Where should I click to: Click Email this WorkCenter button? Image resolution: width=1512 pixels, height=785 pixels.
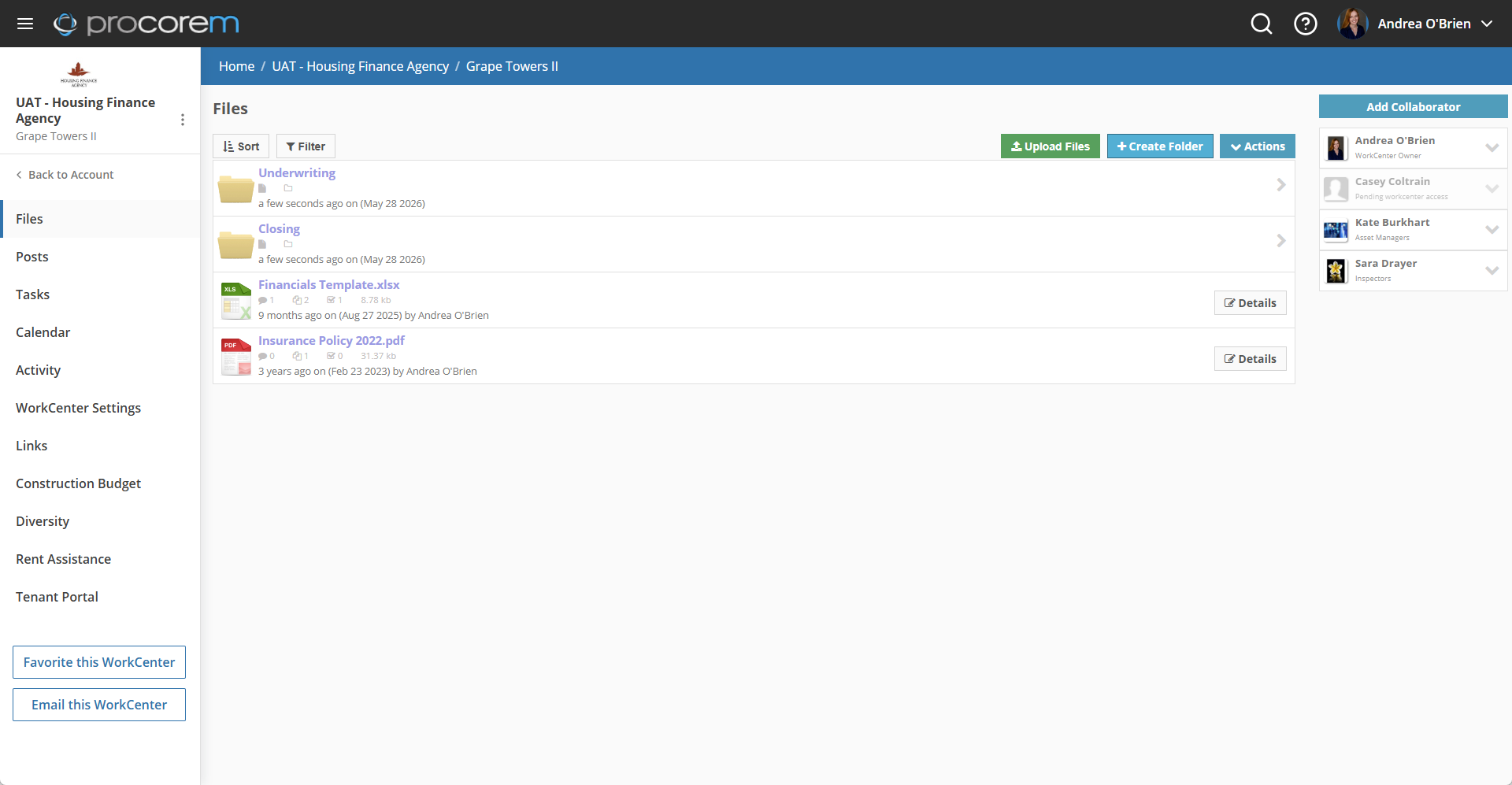[99, 705]
